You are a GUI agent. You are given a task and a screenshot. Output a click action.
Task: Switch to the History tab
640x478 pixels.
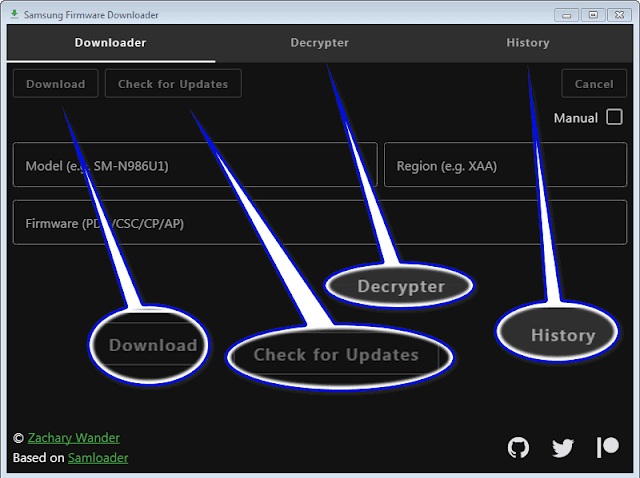pos(528,43)
